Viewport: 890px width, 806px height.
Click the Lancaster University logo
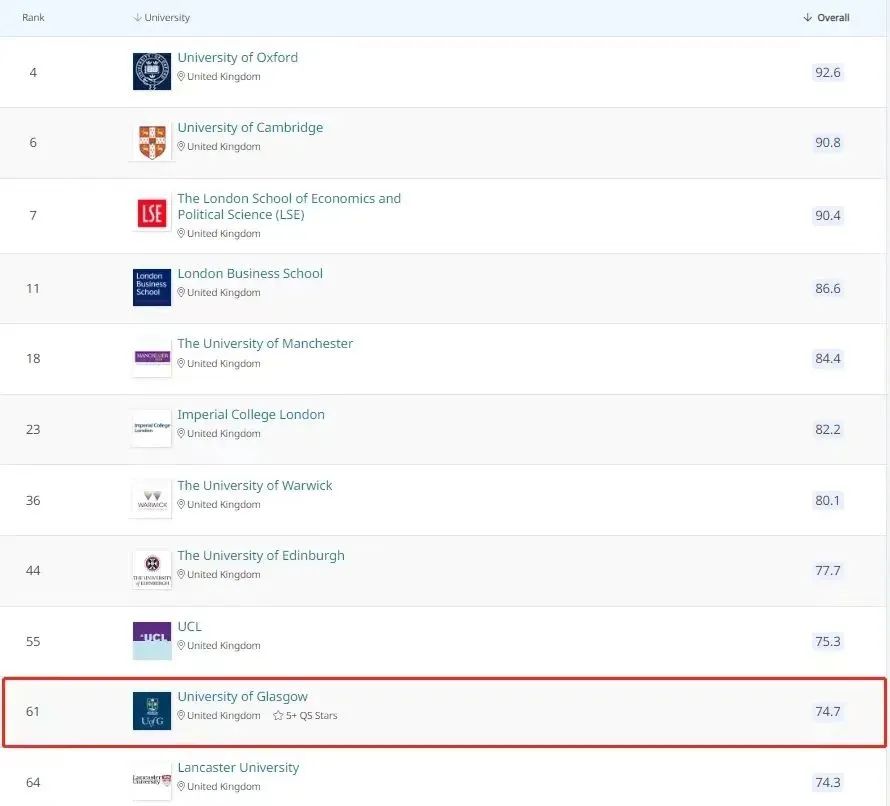152,781
